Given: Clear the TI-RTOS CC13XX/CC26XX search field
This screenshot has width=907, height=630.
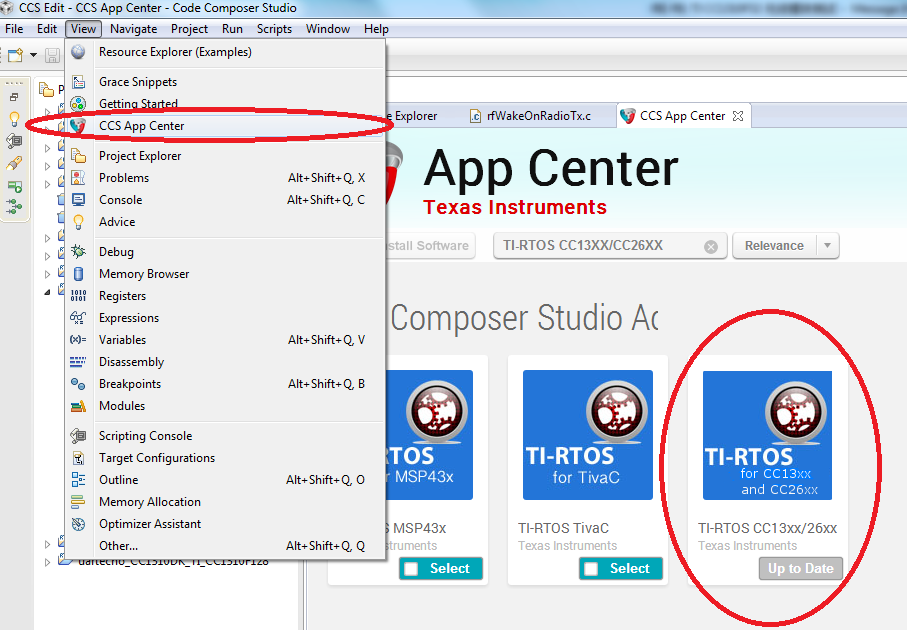Looking at the screenshot, I should coord(711,247).
